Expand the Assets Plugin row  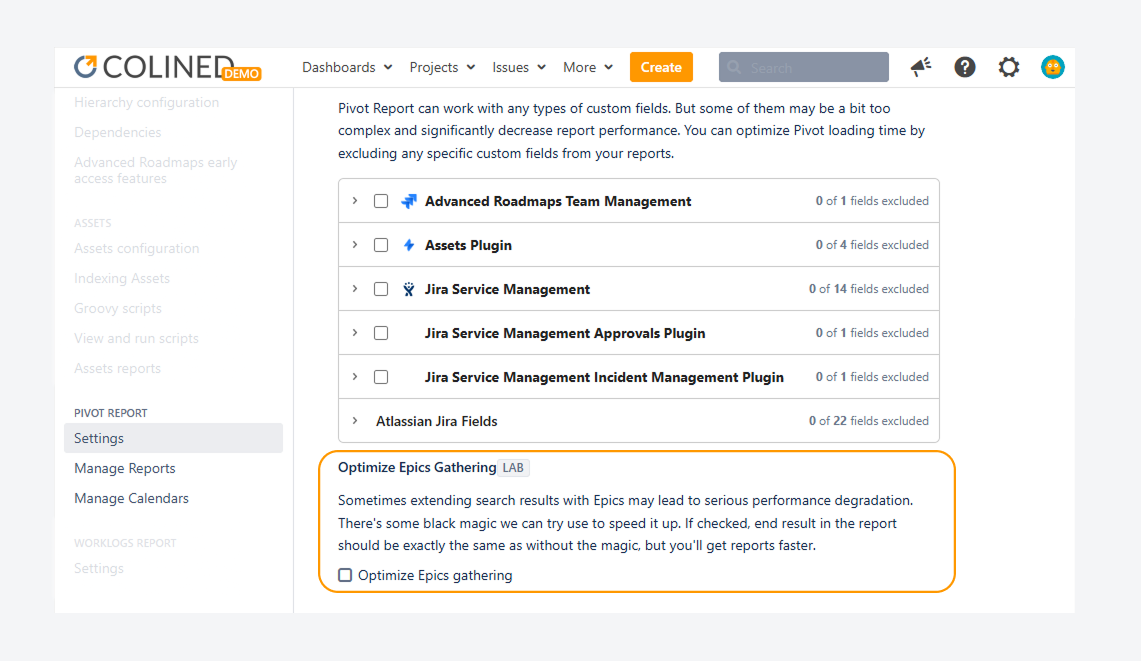click(355, 245)
